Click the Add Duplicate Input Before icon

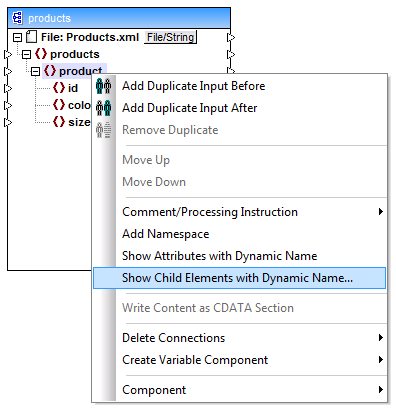pyautogui.click(x=103, y=86)
